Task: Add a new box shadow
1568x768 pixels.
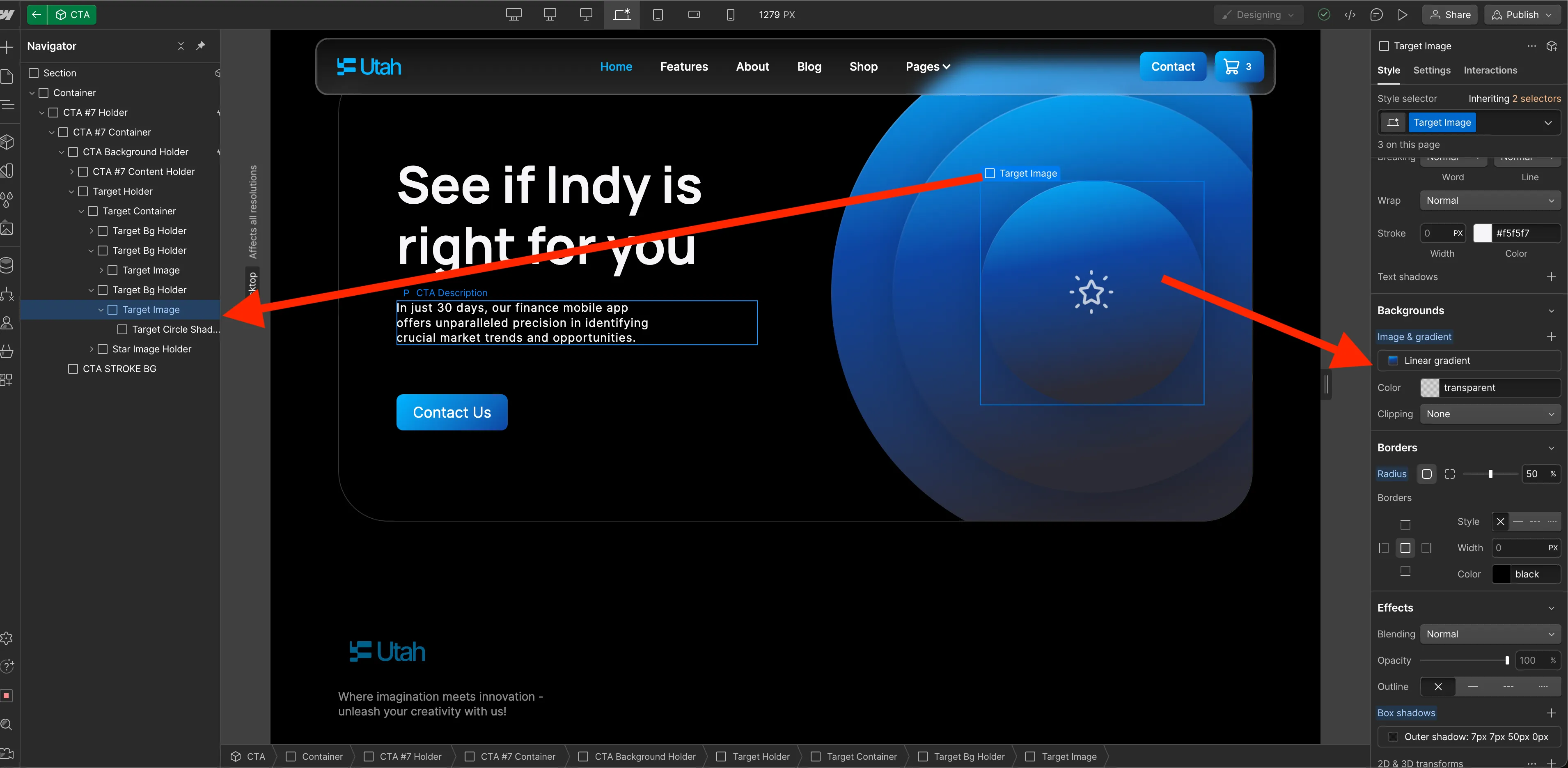Action: click(1551, 713)
